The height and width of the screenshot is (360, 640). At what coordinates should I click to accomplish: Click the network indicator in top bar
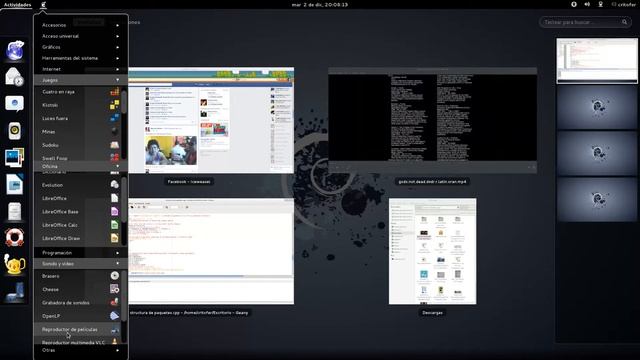600,4
